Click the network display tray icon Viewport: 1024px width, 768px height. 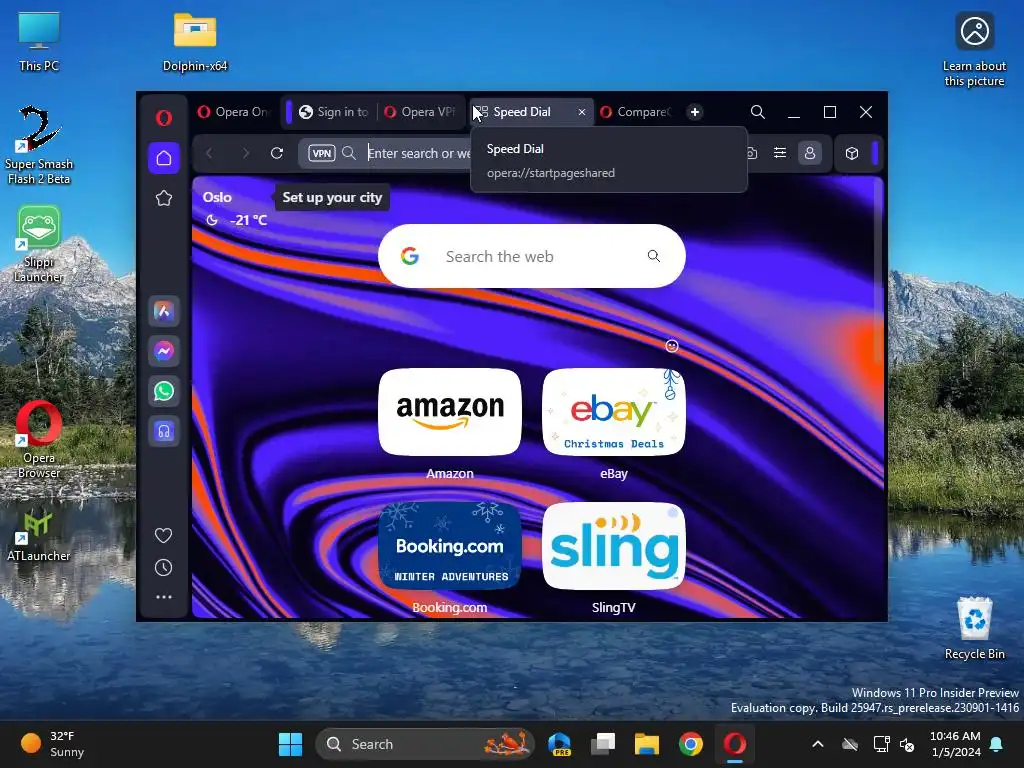(881, 744)
